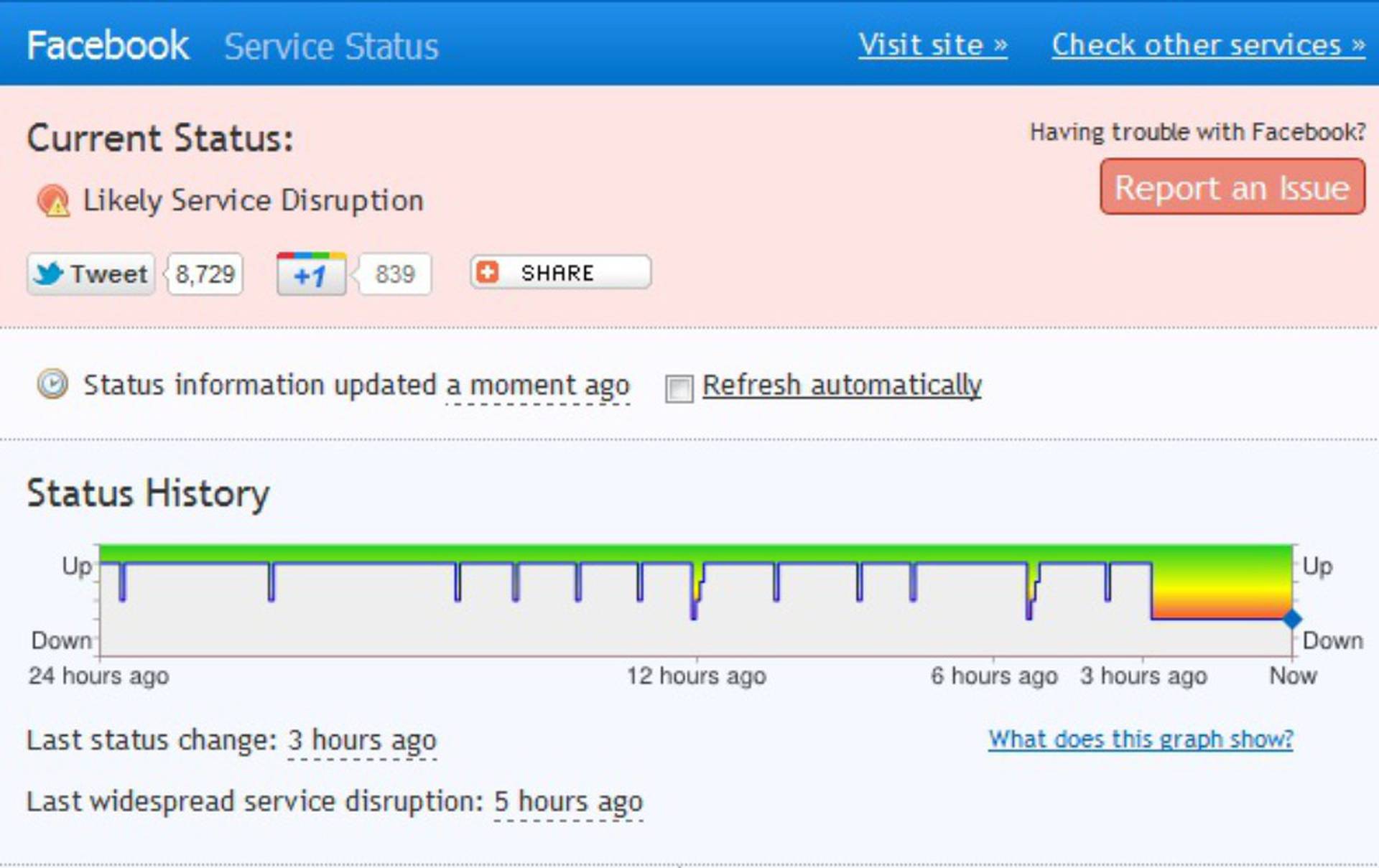Click '5 hours ago' last disruption text
This screenshot has height=868, width=1379.
[568, 801]
